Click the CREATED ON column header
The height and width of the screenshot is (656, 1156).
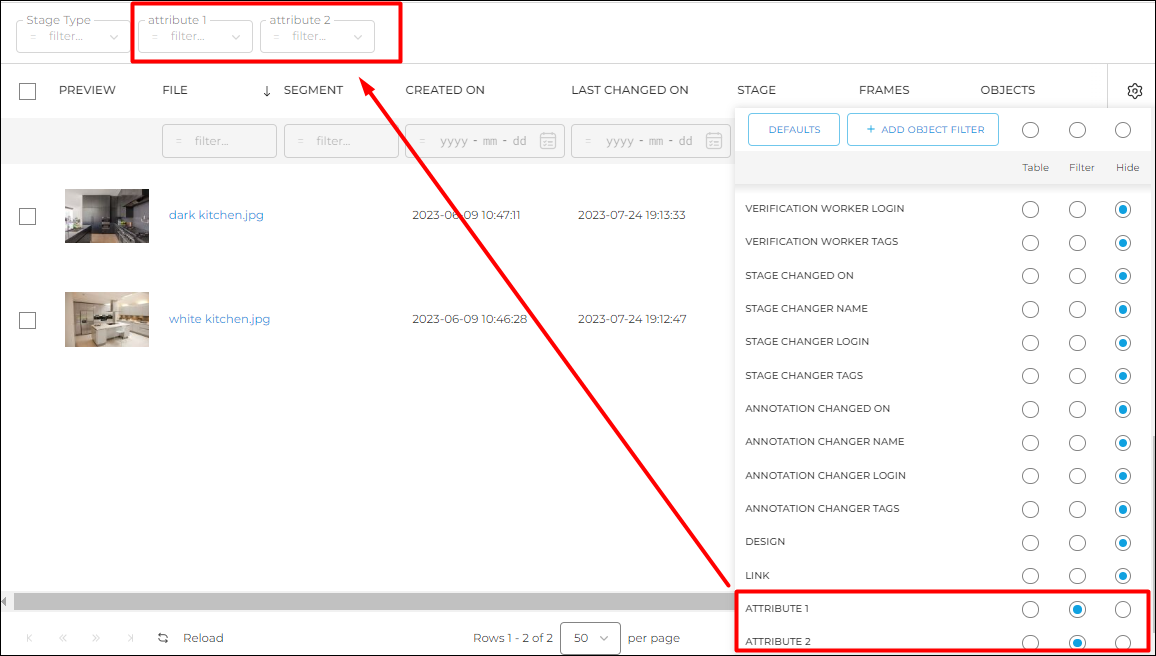point(445,91)
